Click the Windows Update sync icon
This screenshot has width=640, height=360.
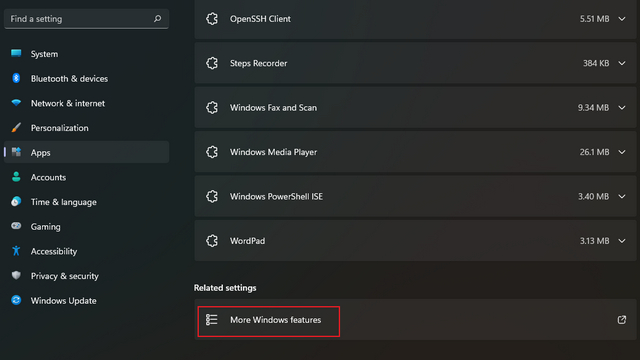point(16,300)
